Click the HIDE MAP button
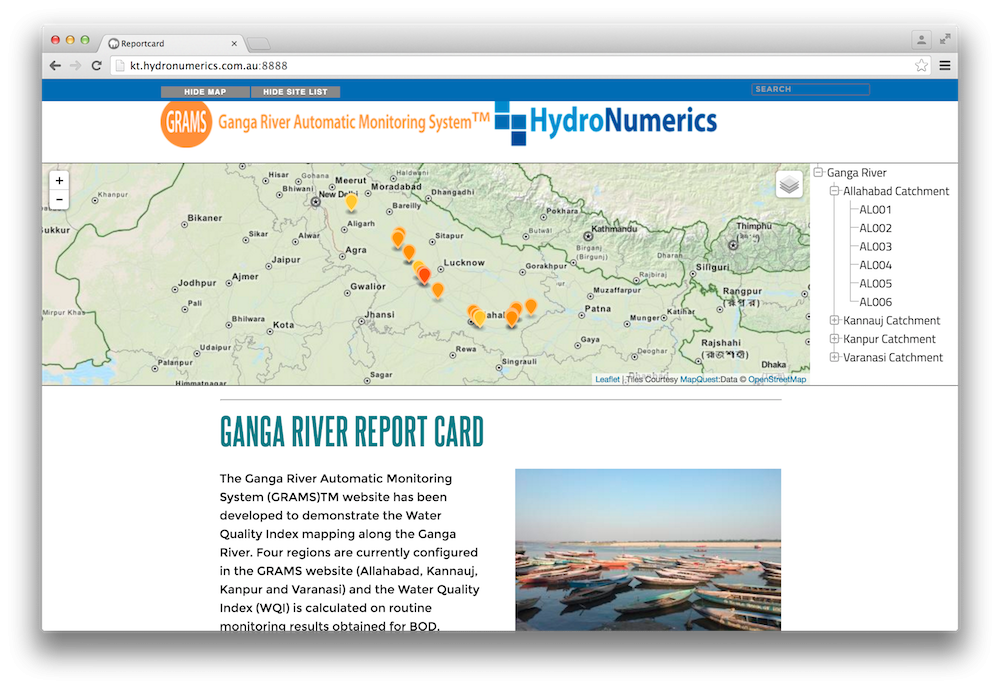The image size is (1000, 689). [x=205, y=92]
